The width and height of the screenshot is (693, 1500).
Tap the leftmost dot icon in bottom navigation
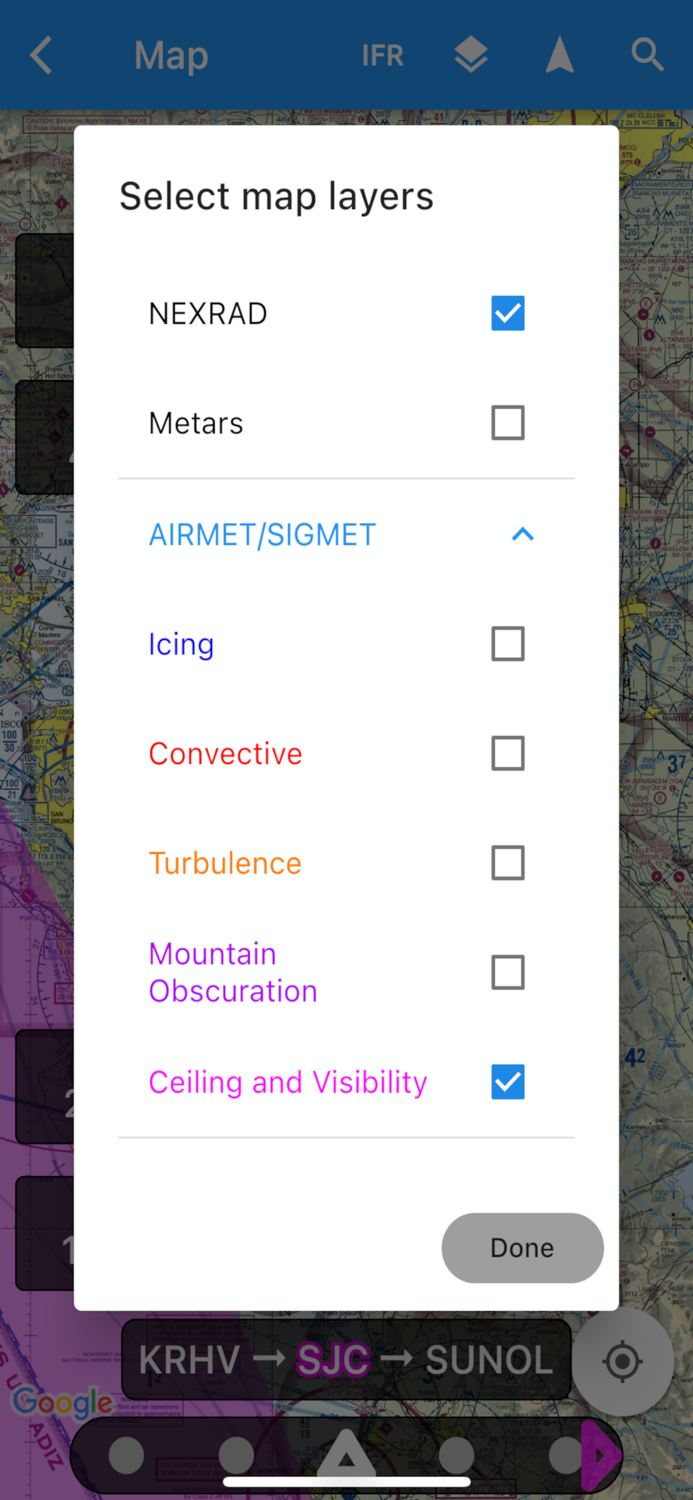pos(126,1455)
